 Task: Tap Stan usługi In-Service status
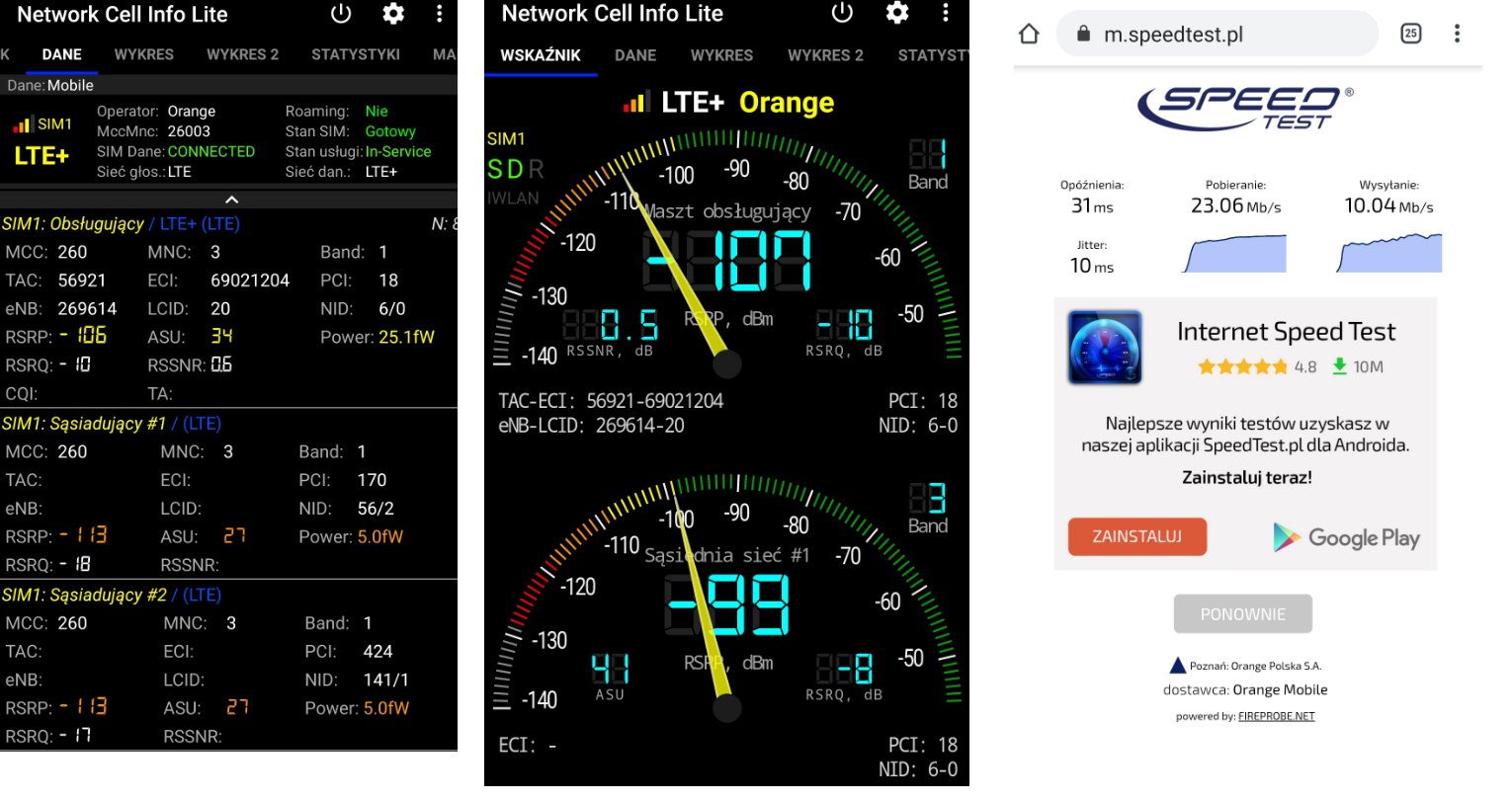point(398,151)
